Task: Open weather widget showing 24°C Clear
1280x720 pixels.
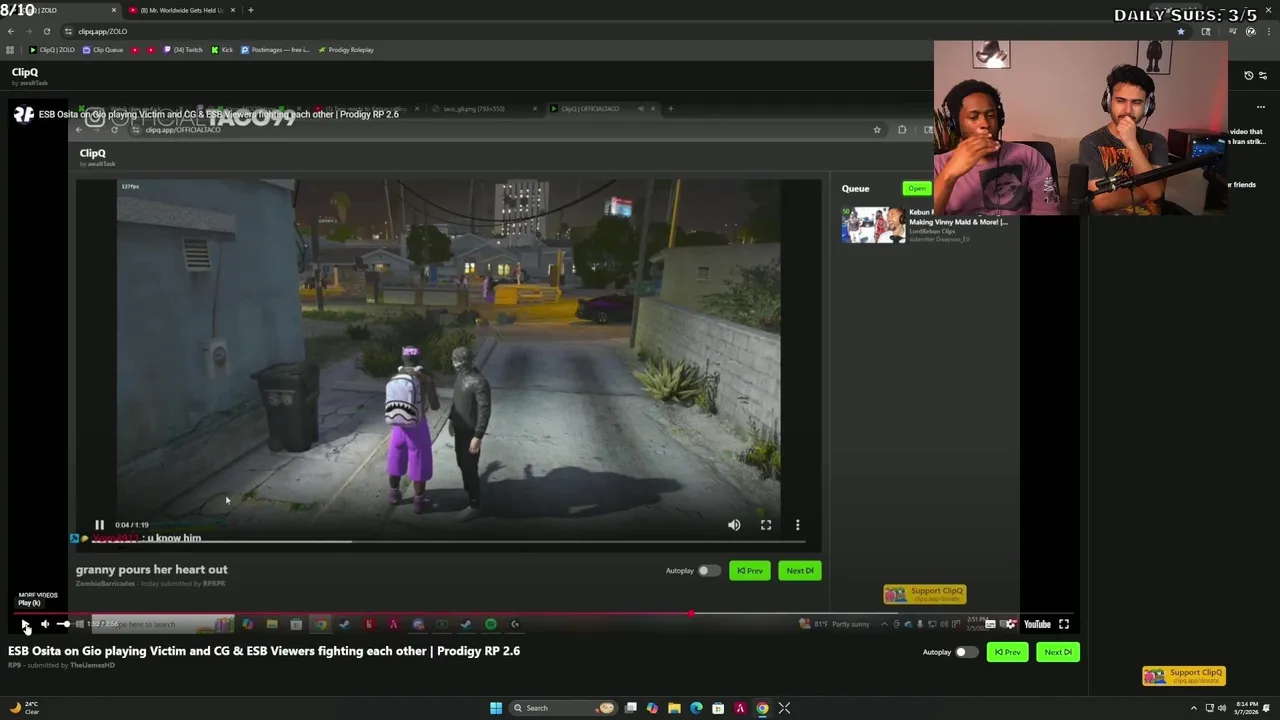Action: pos(25,708)
